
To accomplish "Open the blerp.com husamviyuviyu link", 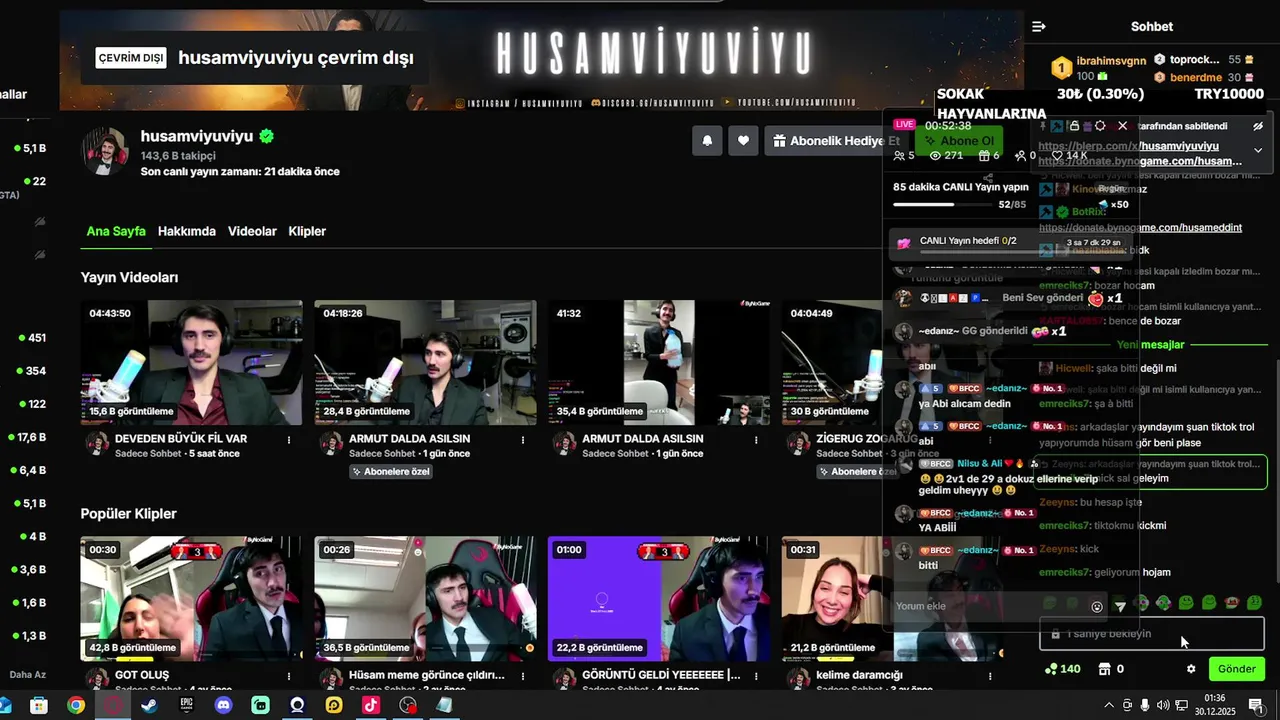I will (x=1128, y=146).
